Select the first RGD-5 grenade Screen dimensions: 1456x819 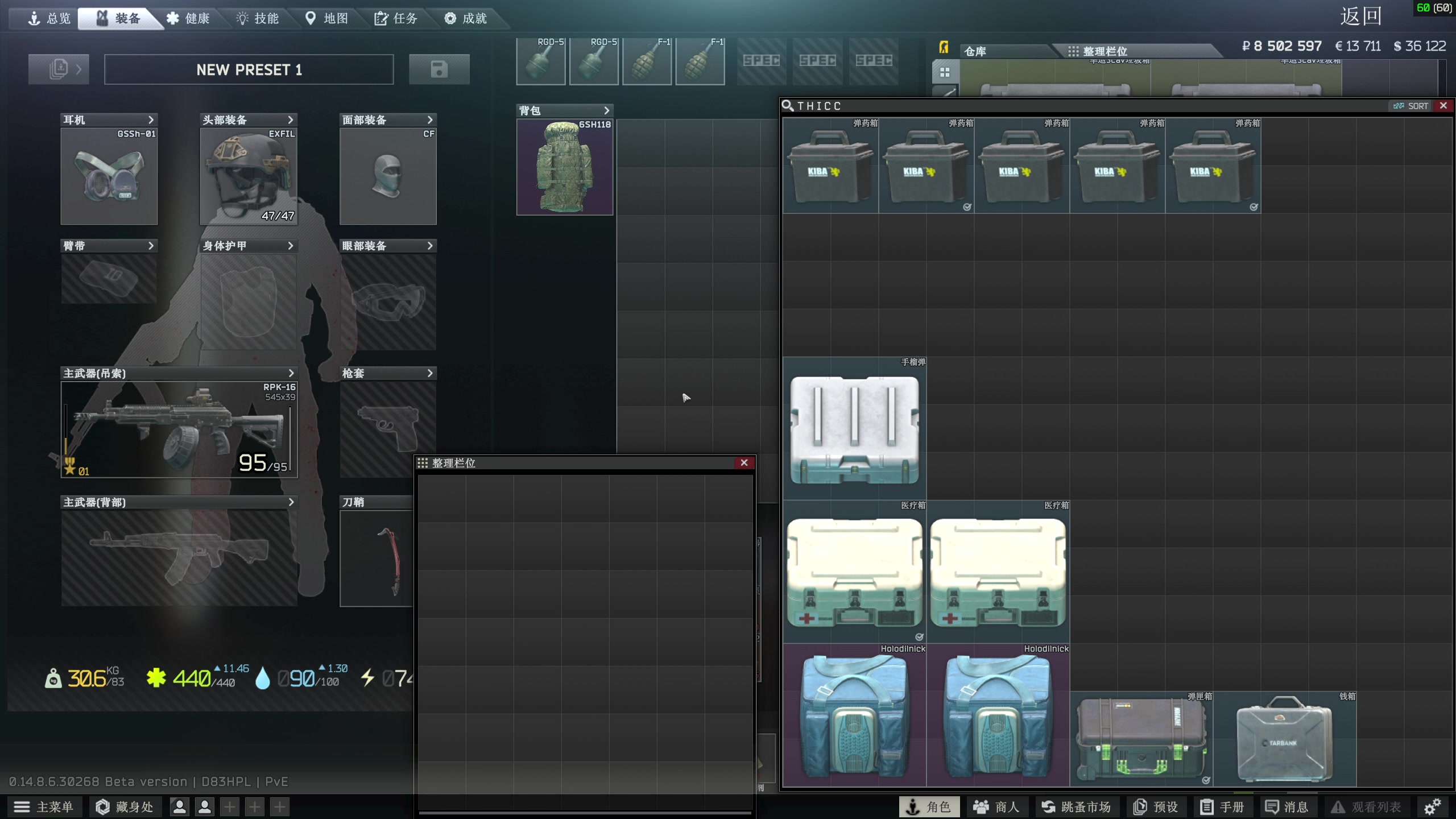(x=541, y=61)
